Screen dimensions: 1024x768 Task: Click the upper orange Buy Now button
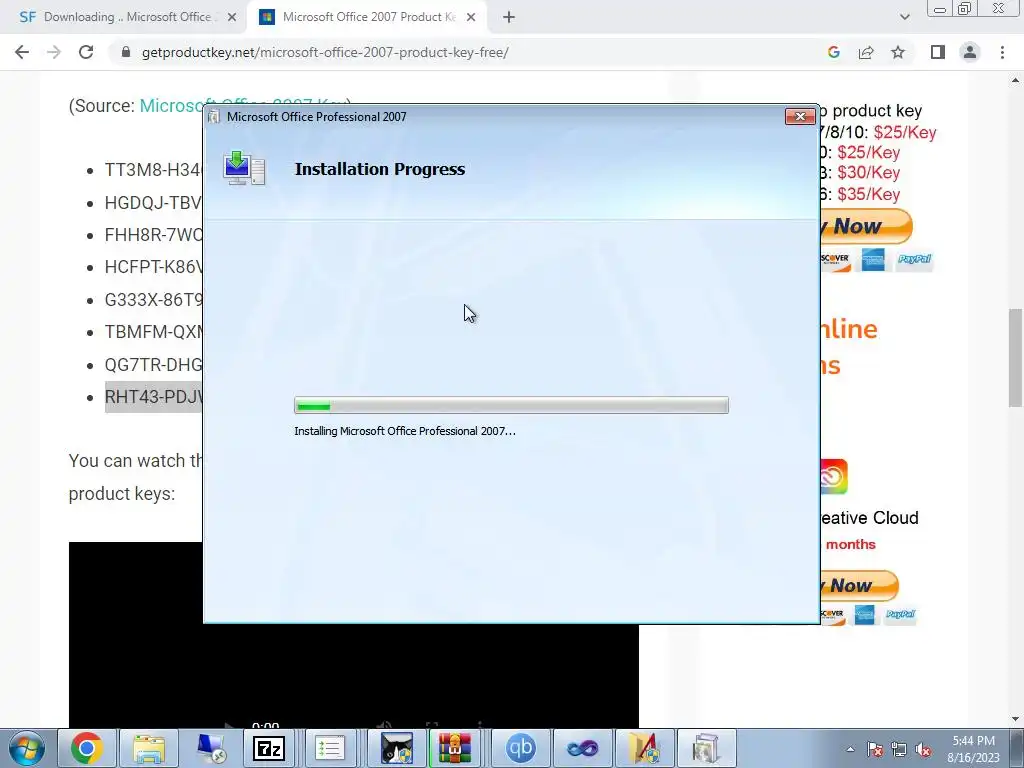(x=866, y=226)
